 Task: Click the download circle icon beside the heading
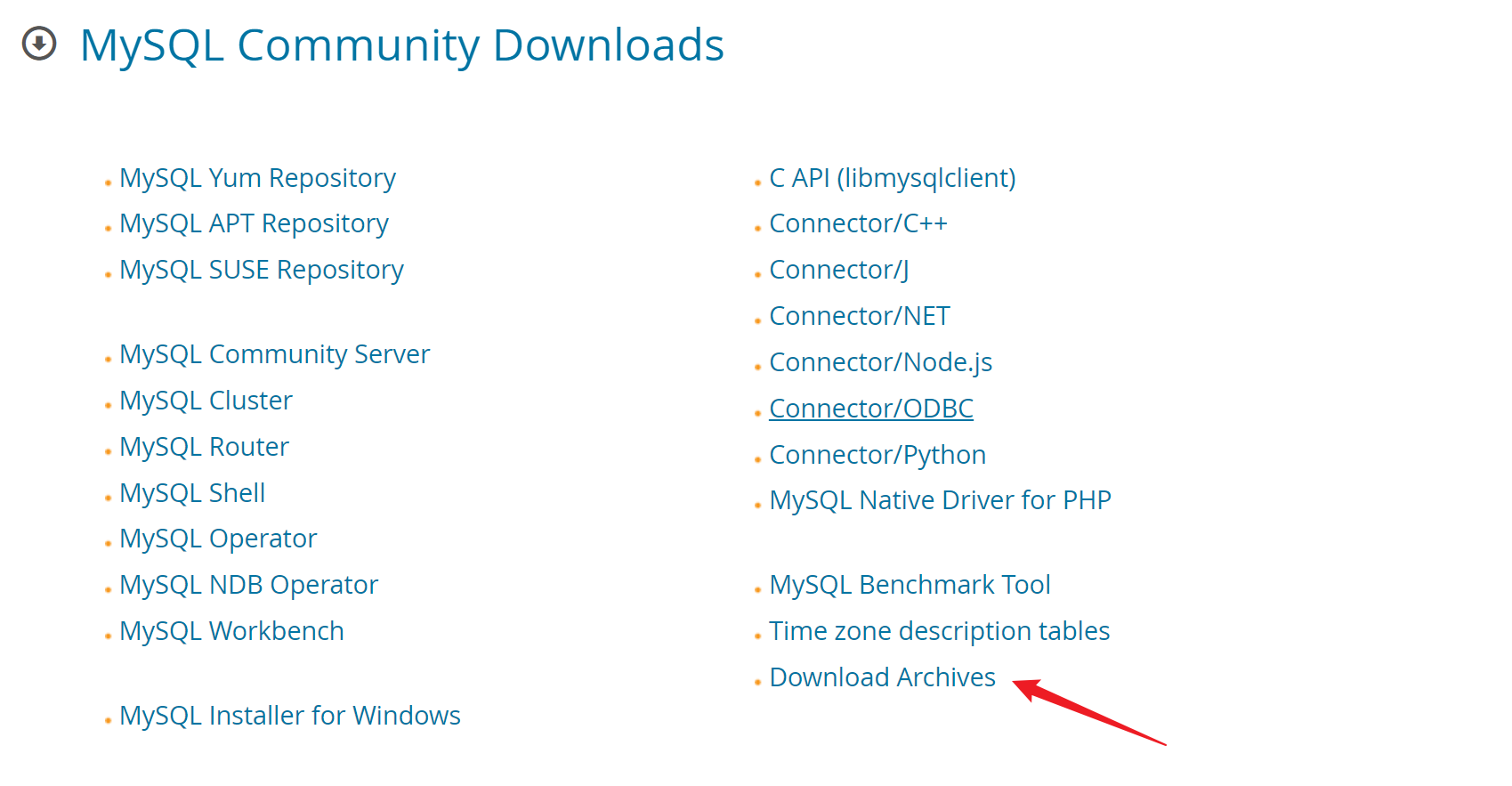tap(39, 44)
